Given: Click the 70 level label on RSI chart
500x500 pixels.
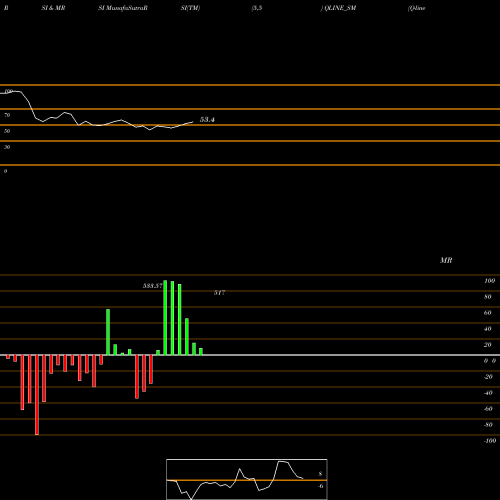Looking at the screenshot, I should point(7,115).
